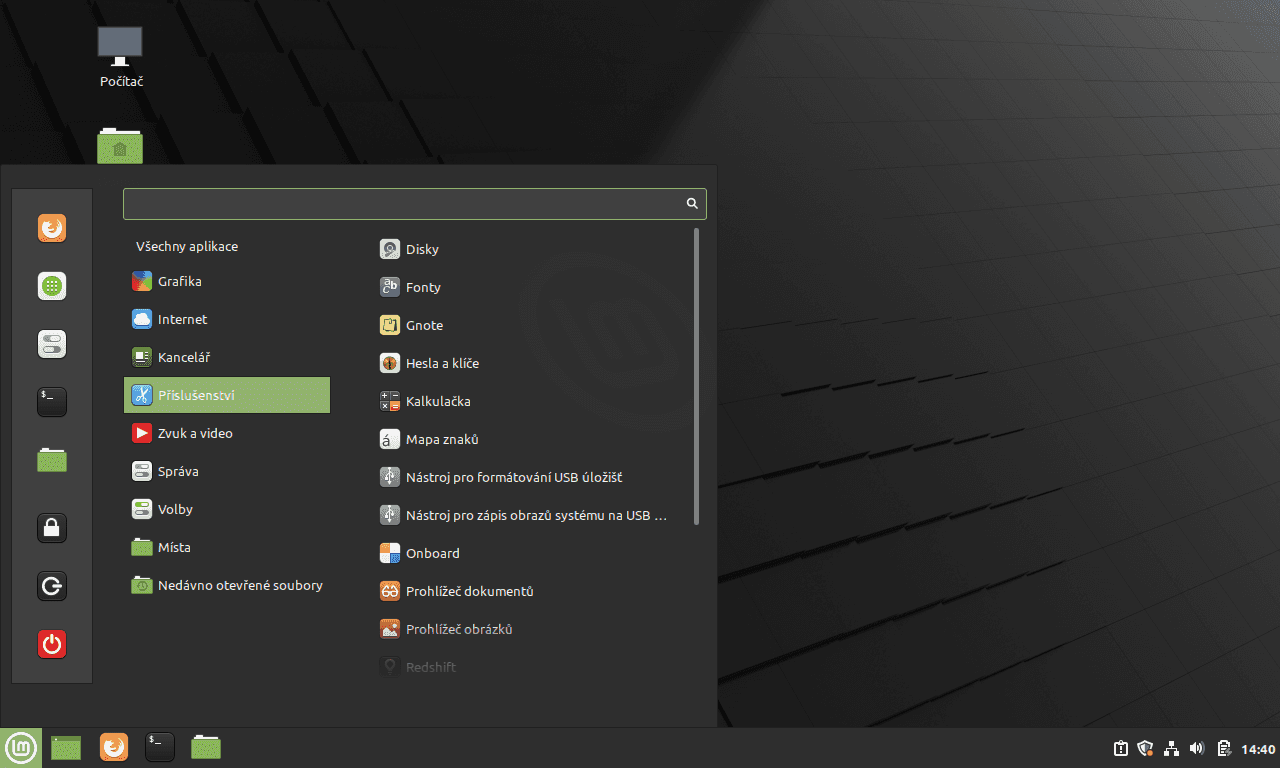The height and width of the screenshot is (768, 1280).
Task: Click the Linux Mint menu button
Action: point(20,747)
